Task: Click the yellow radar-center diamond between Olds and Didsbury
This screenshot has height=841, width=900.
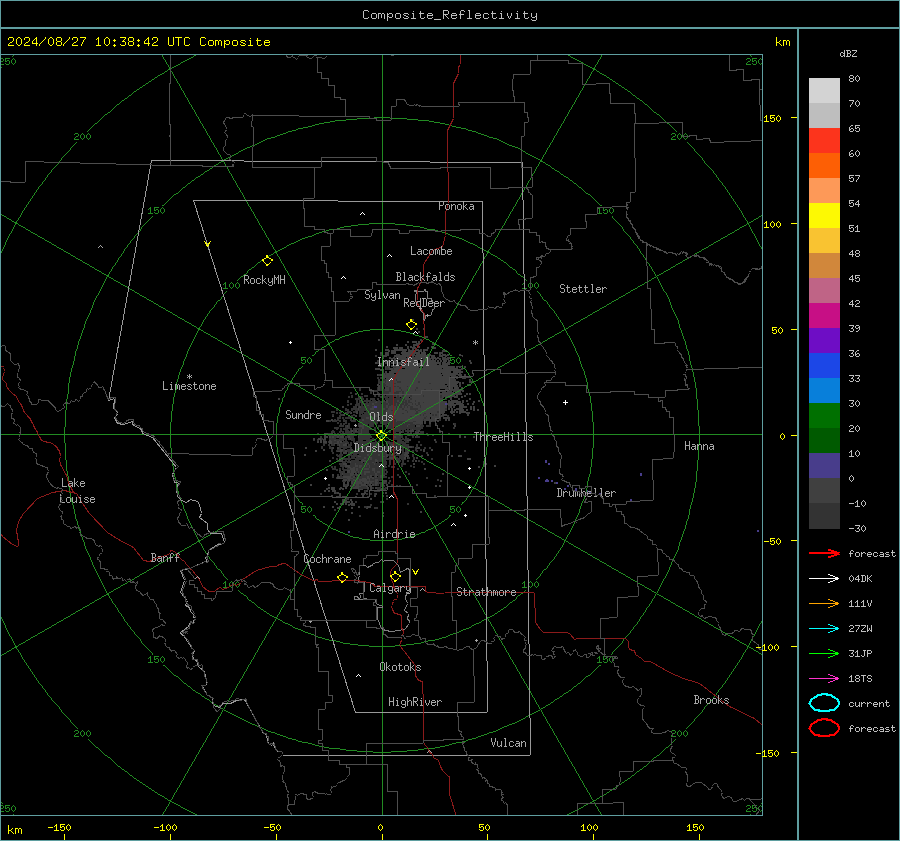Action: point(381,435)
